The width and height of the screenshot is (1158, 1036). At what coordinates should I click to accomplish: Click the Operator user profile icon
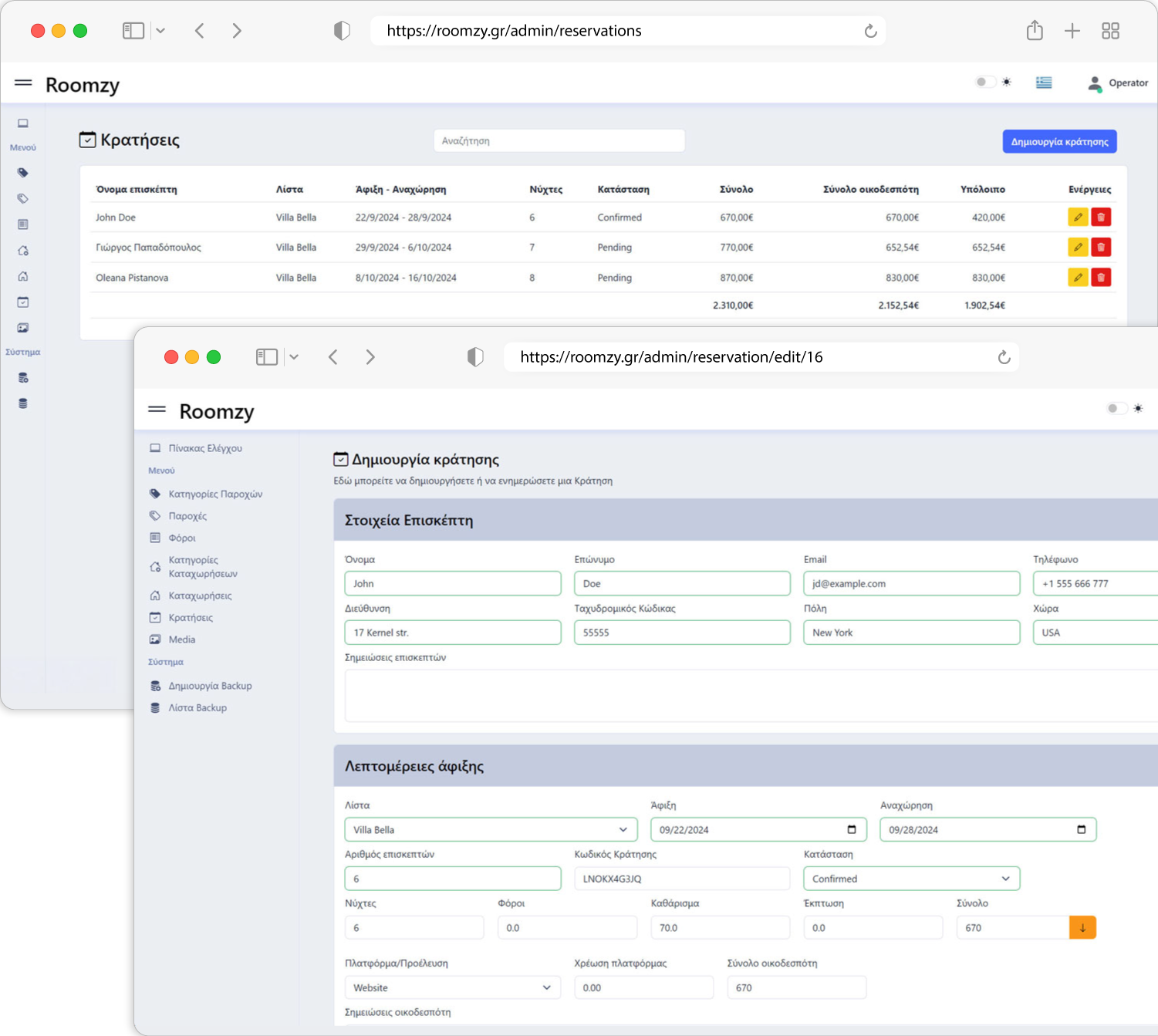[1094, 83]
